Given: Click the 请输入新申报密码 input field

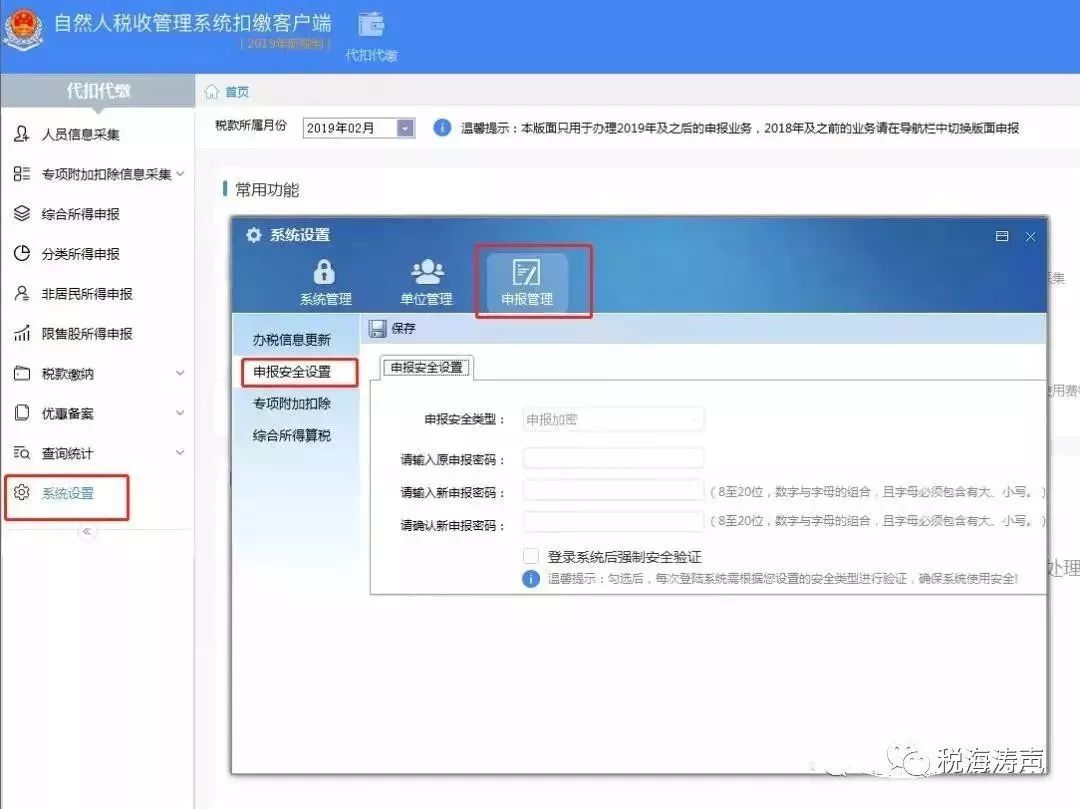Looking at the screenshot, I should tap(613, 490).
